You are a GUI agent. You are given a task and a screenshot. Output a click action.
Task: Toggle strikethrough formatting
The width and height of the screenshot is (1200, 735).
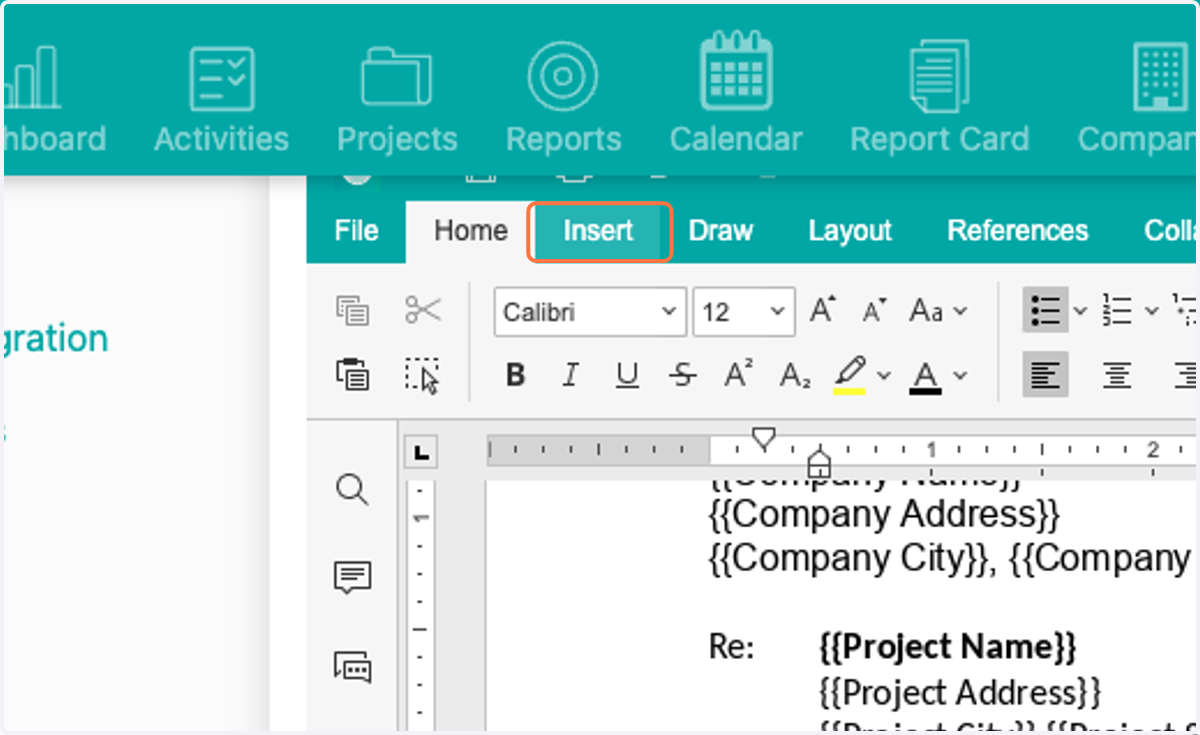tap(683, 375)
